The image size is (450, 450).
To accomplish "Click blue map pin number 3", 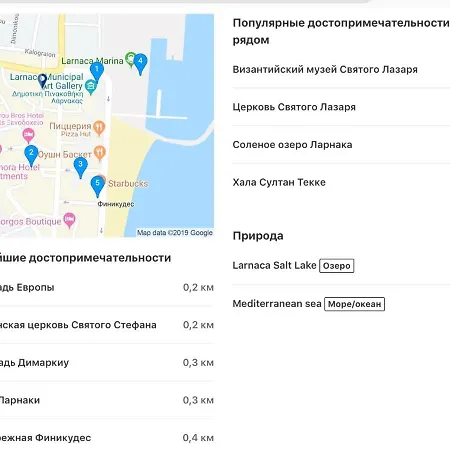I will (x=80, y=166).
